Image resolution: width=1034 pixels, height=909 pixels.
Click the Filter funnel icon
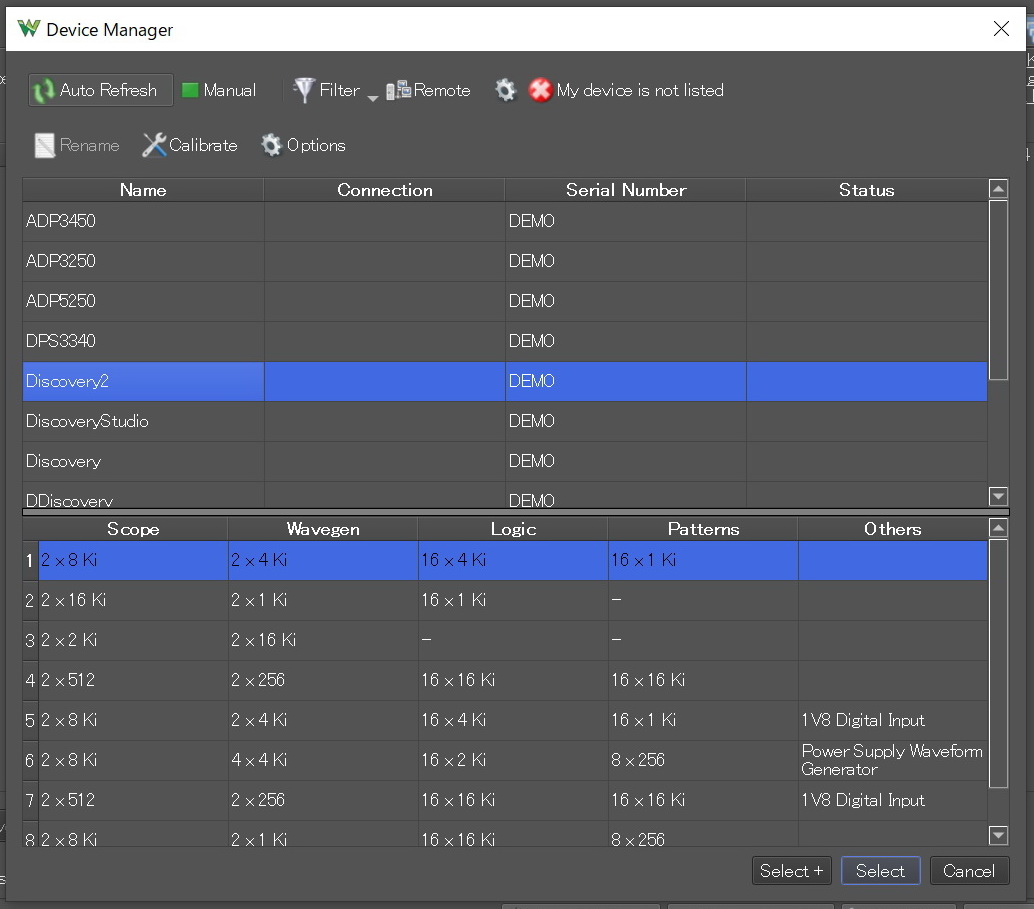(303, 90)
